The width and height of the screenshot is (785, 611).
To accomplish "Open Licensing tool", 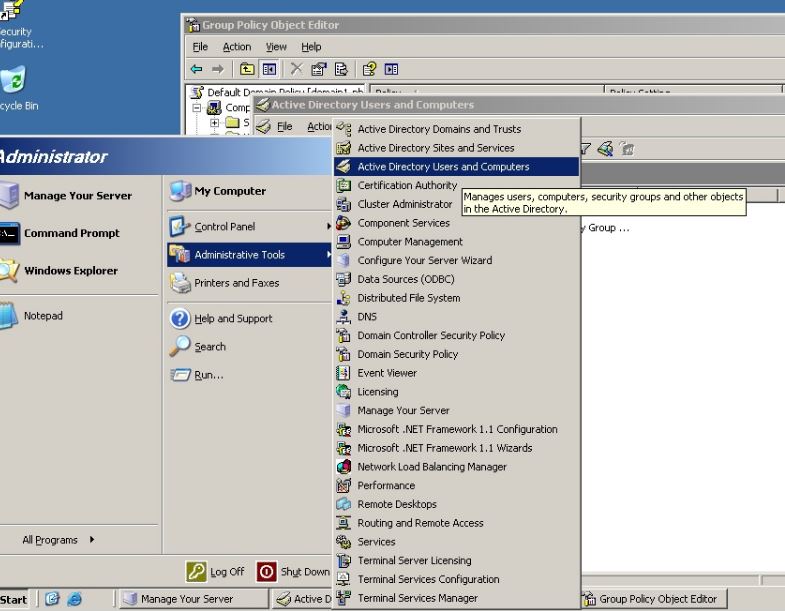I will point(457,392).
